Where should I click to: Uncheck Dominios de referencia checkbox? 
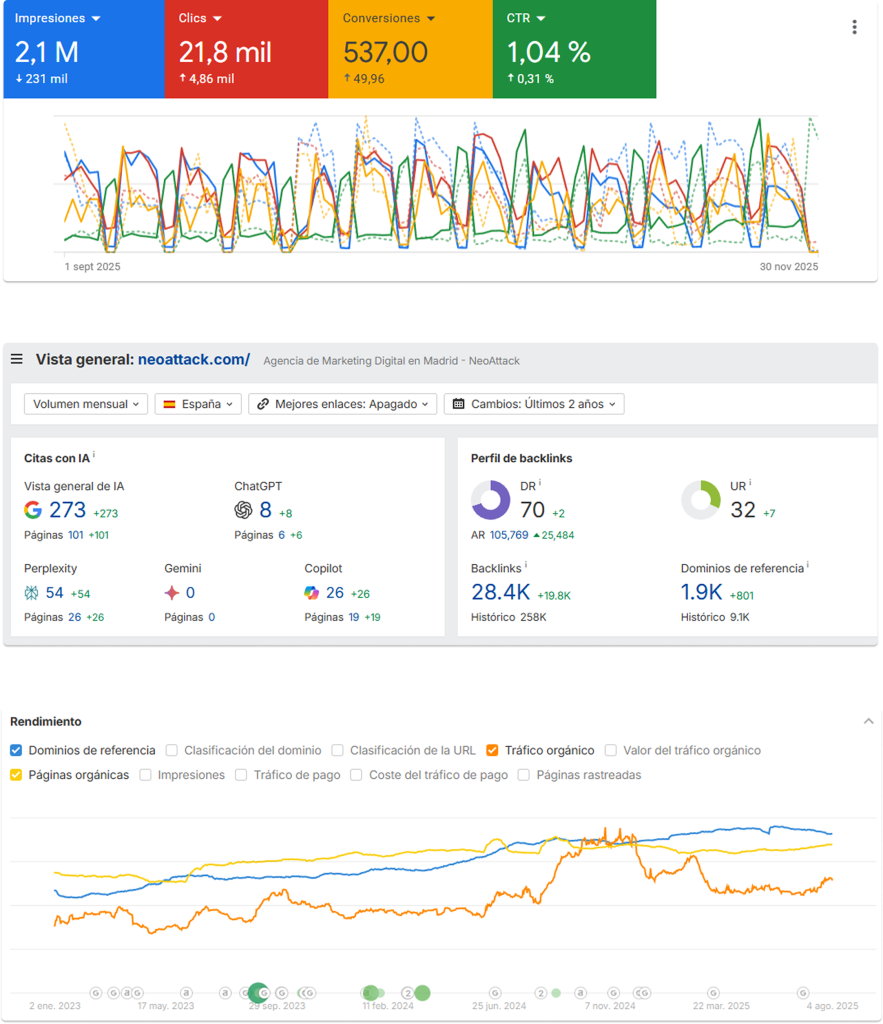tap(16, 750)
